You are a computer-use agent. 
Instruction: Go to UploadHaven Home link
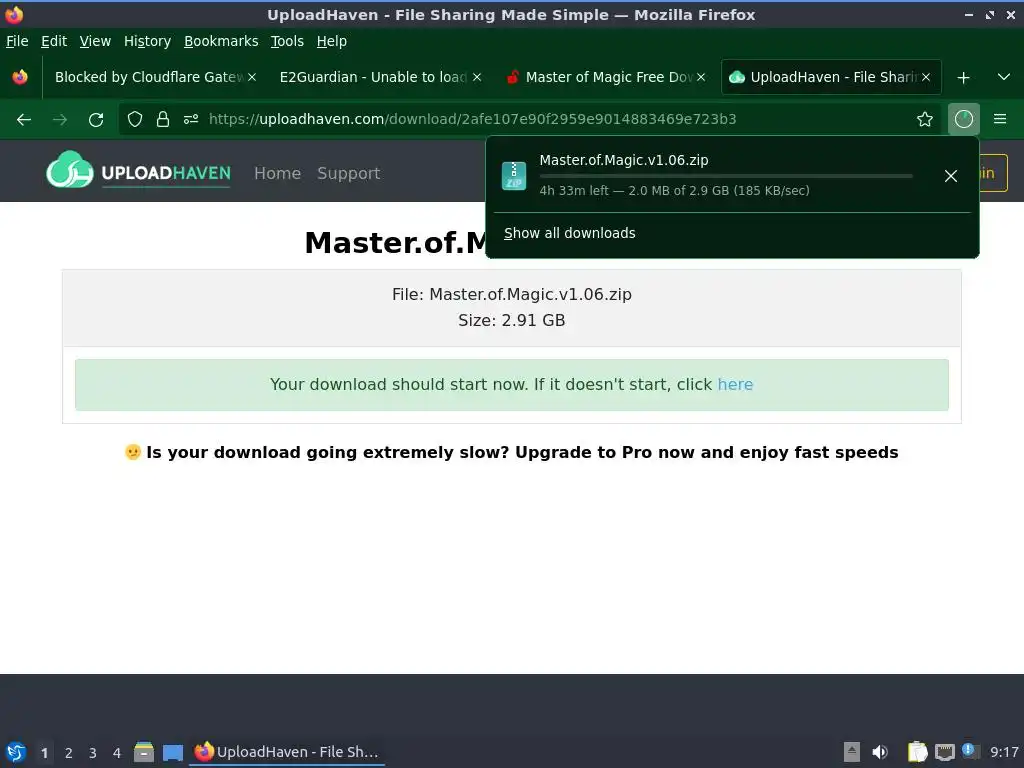tap(278, 173)
